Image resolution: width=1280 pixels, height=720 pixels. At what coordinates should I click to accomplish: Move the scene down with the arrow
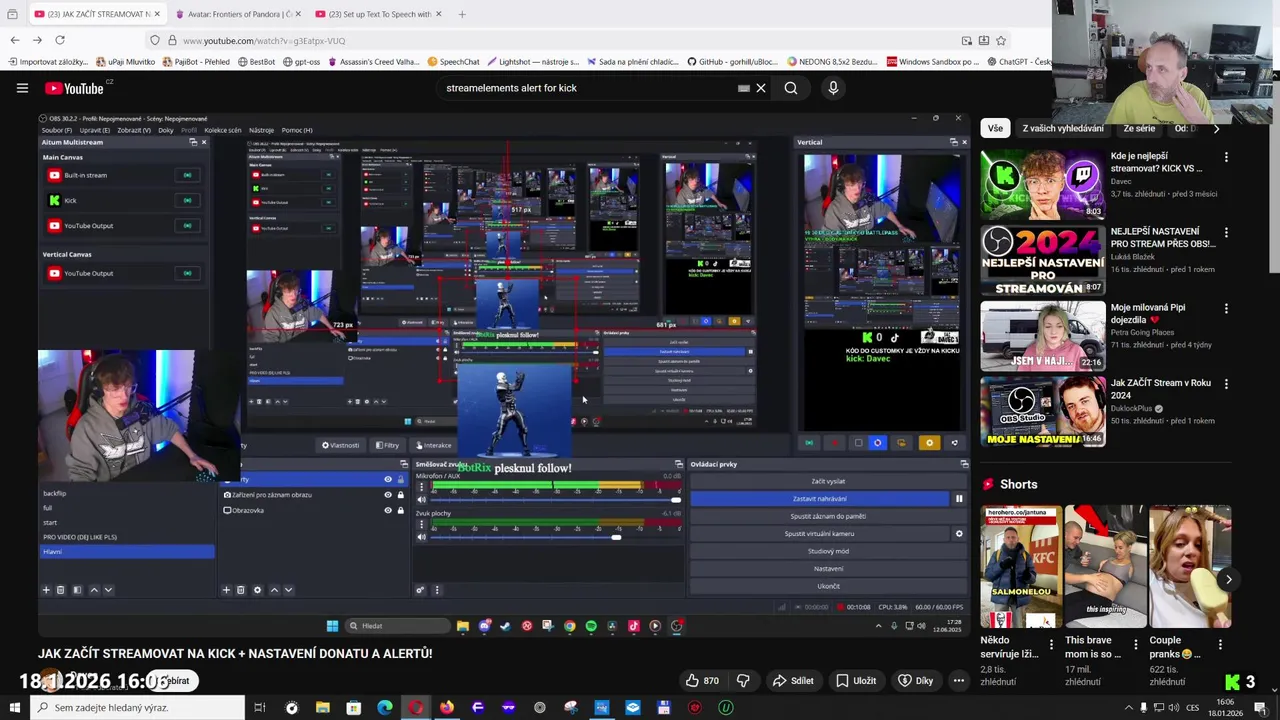[108, 590]
